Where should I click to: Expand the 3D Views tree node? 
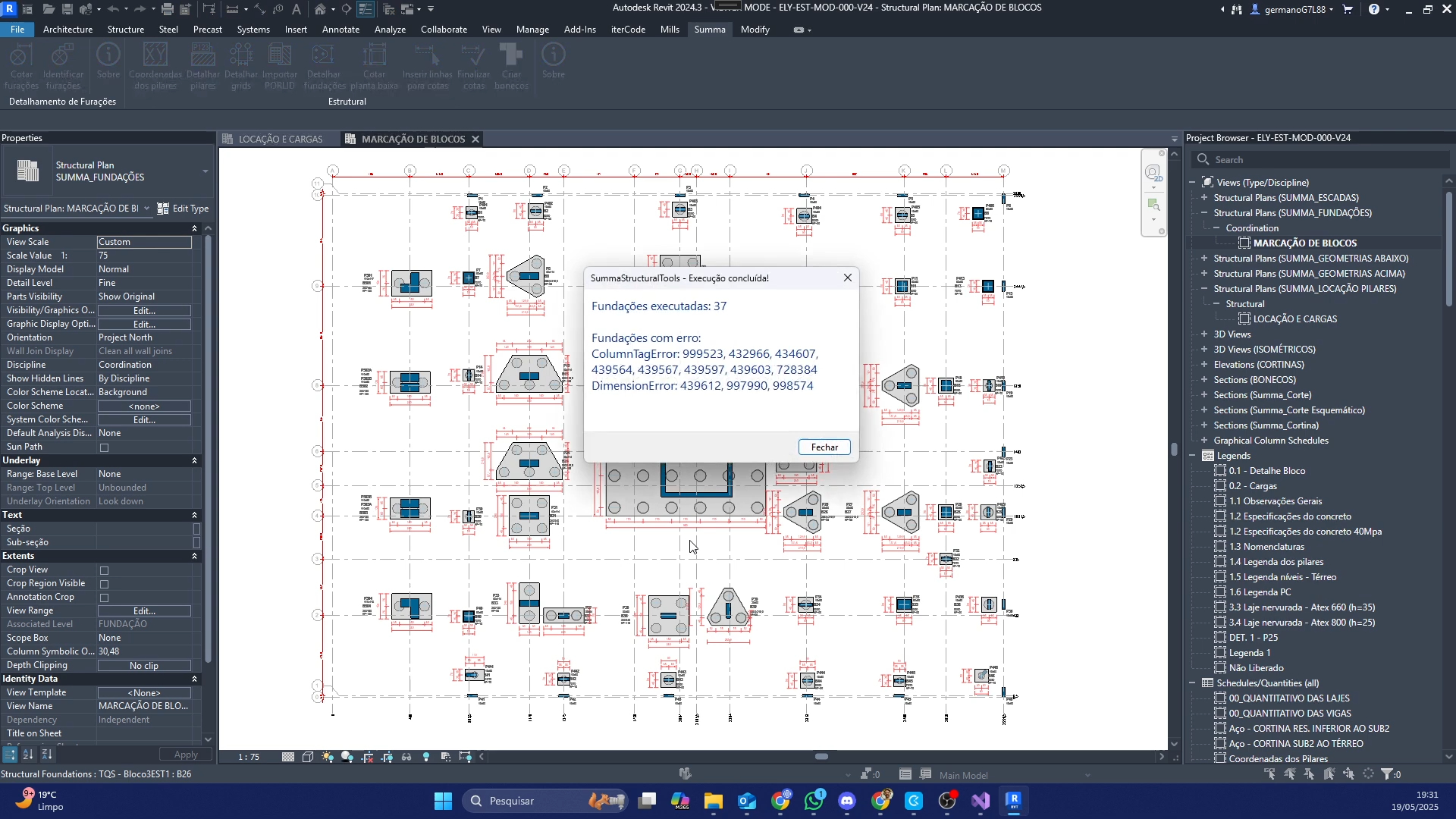tap(1204, 334)
